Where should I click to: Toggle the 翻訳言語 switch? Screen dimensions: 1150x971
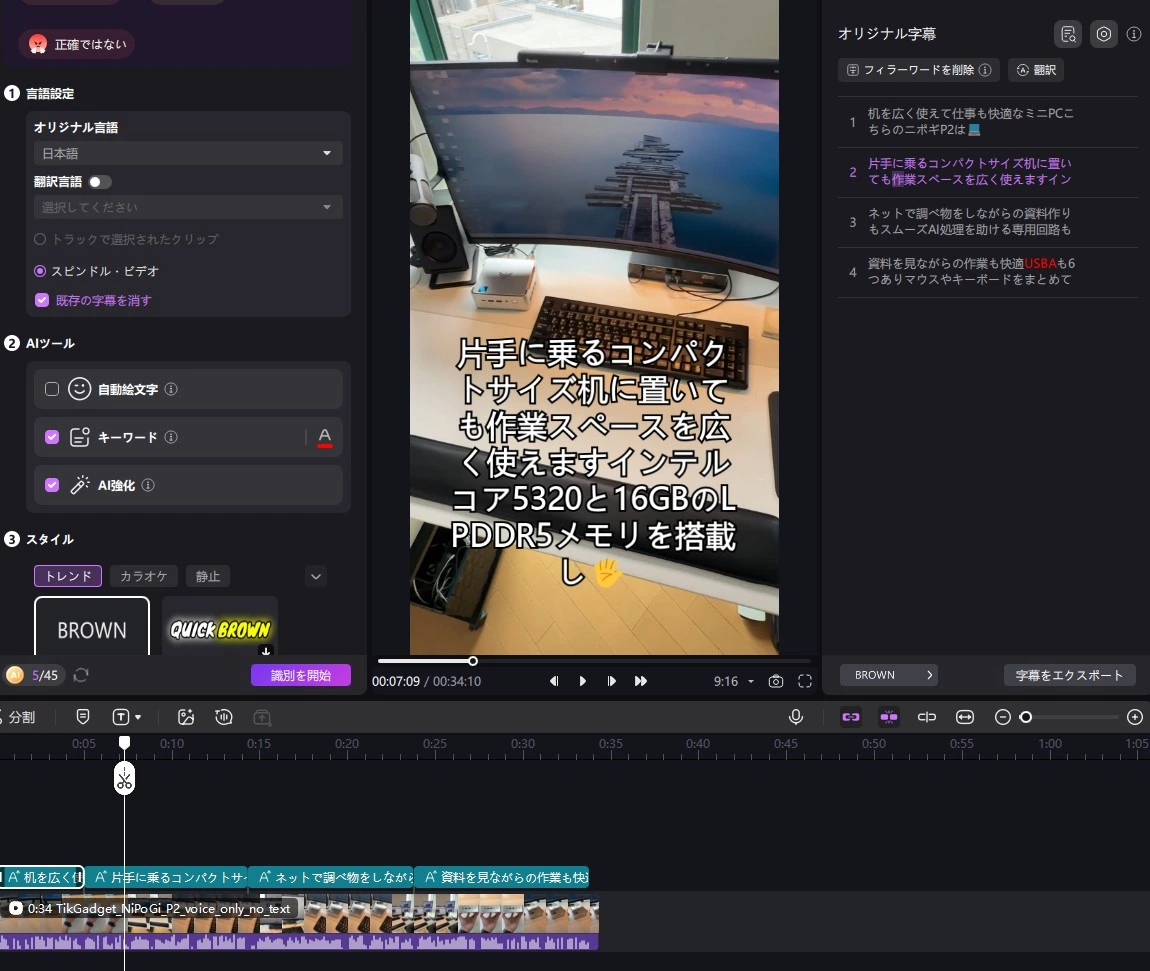[100, 182]
